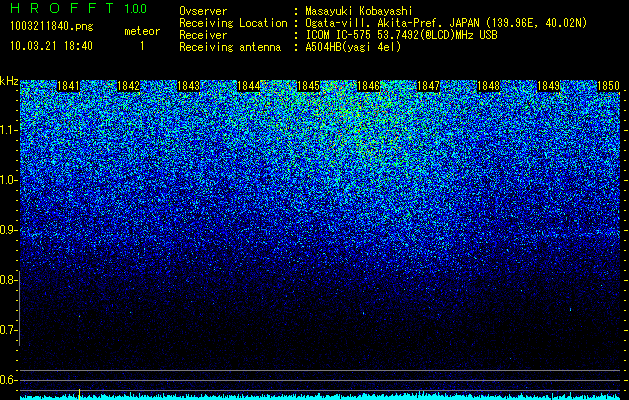Screen dimensions: 629x400
Task: Click the 1849 time marker
Action: 548,86
